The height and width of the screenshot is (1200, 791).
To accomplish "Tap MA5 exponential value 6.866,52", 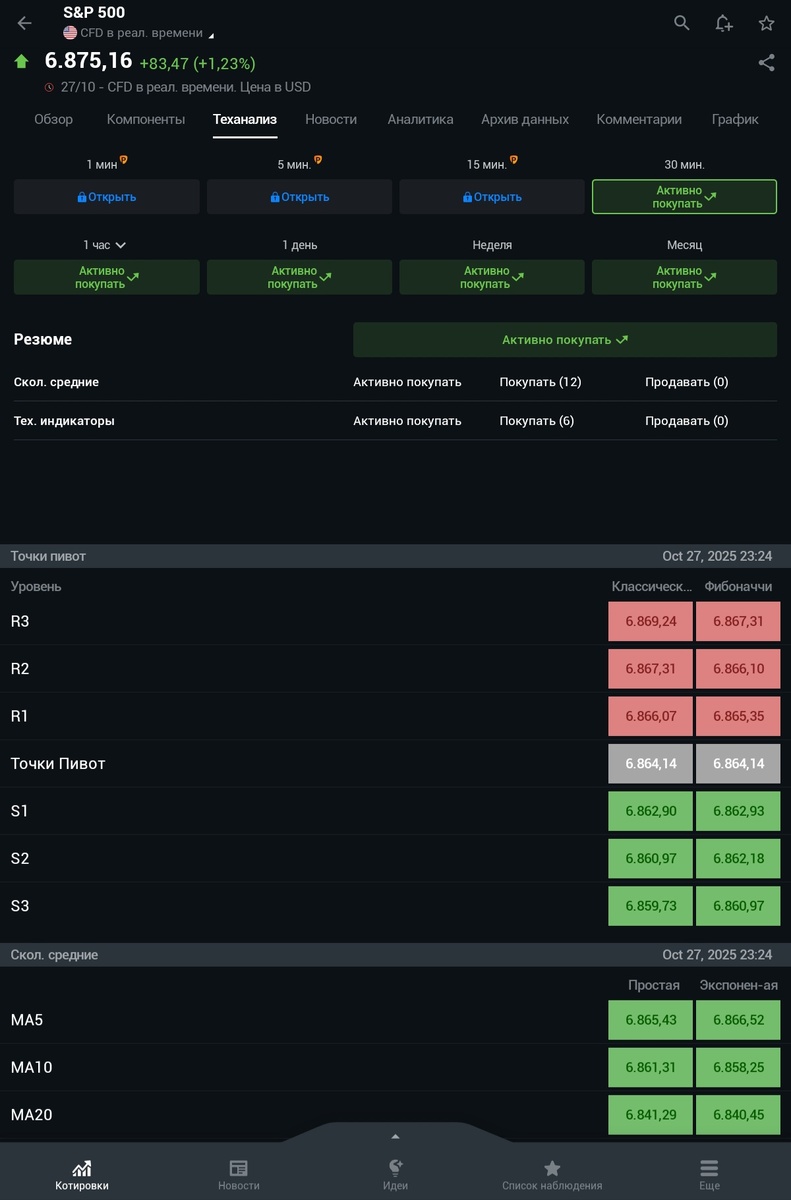I will 738,1020.
